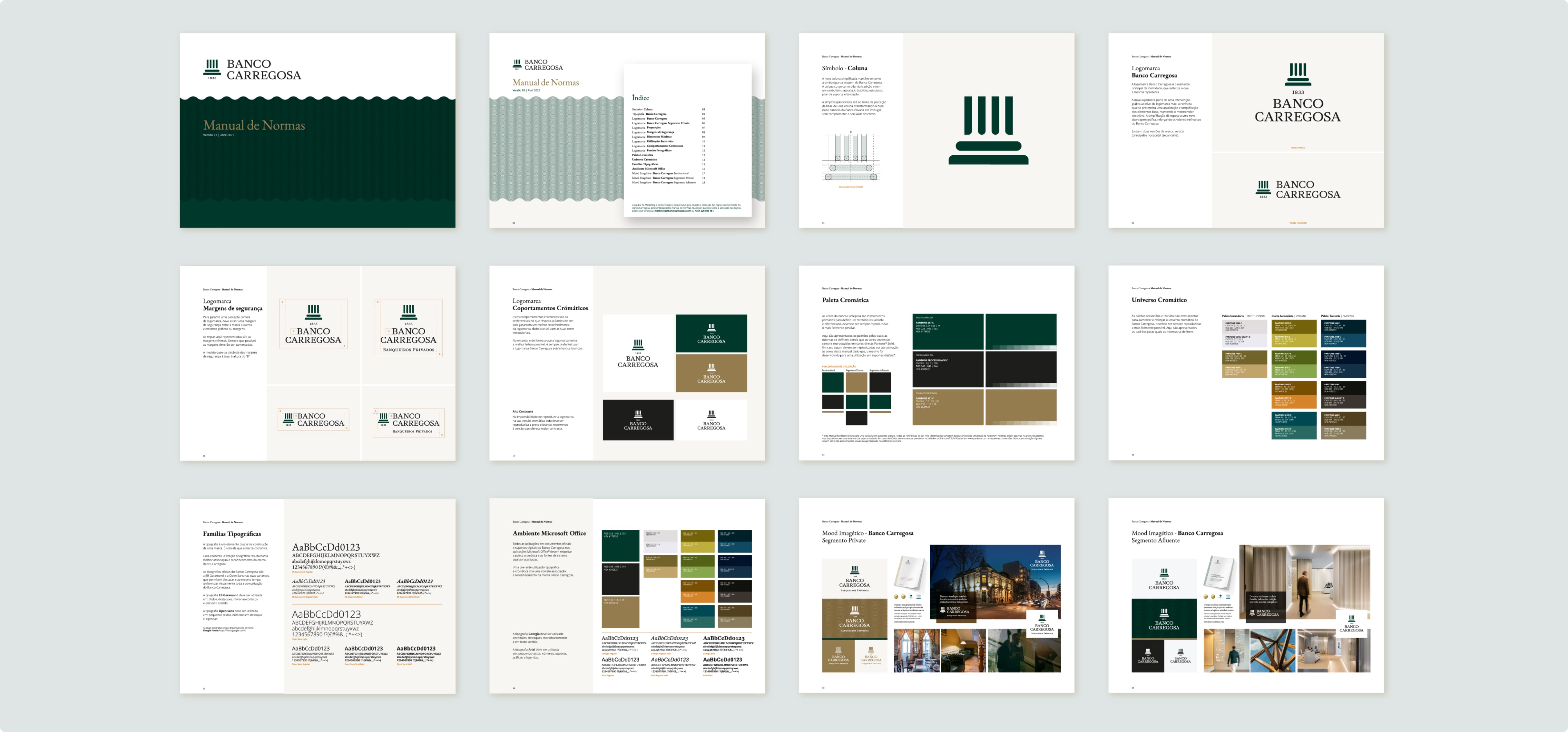Click the logo on the black background tile
Screen dimensions: 1568x732
638,420
